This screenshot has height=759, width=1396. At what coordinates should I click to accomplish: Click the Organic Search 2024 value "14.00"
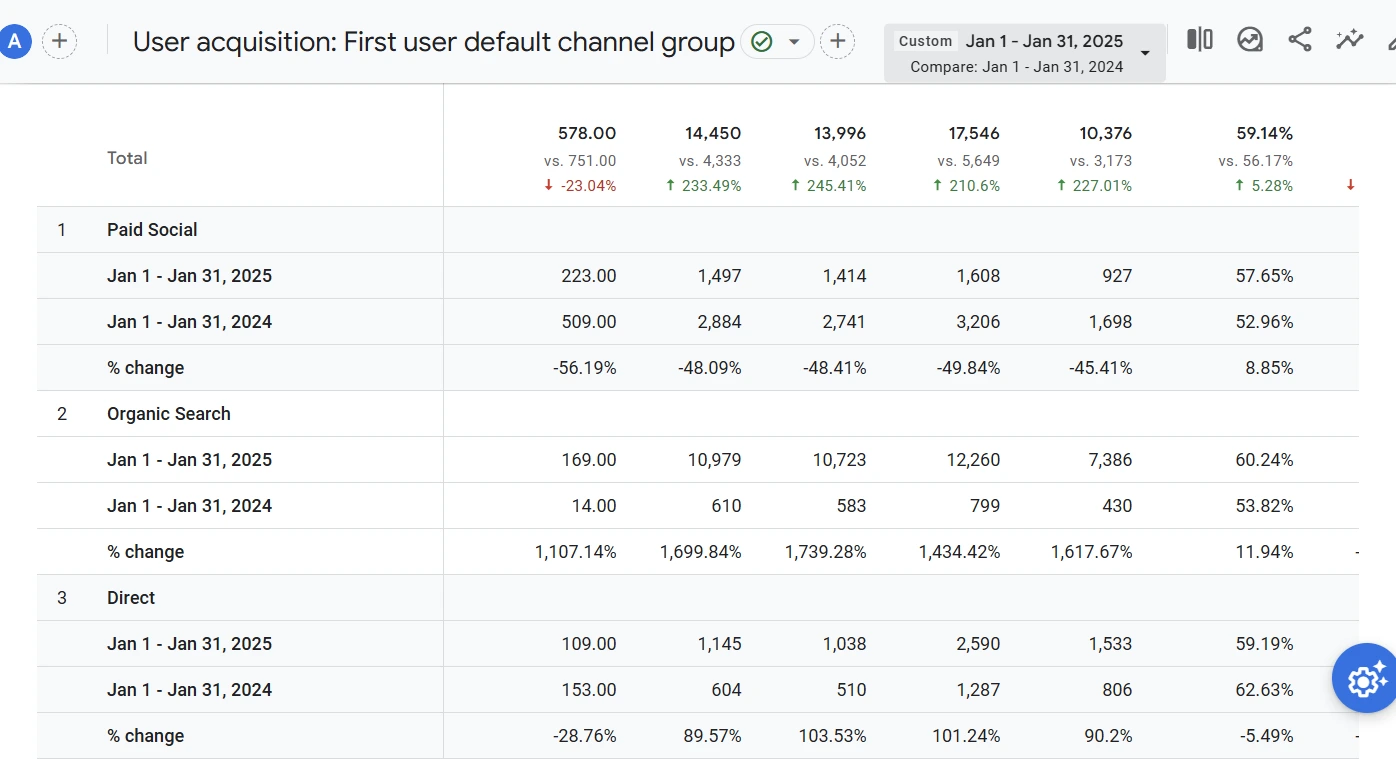click(x=593, y=506)
